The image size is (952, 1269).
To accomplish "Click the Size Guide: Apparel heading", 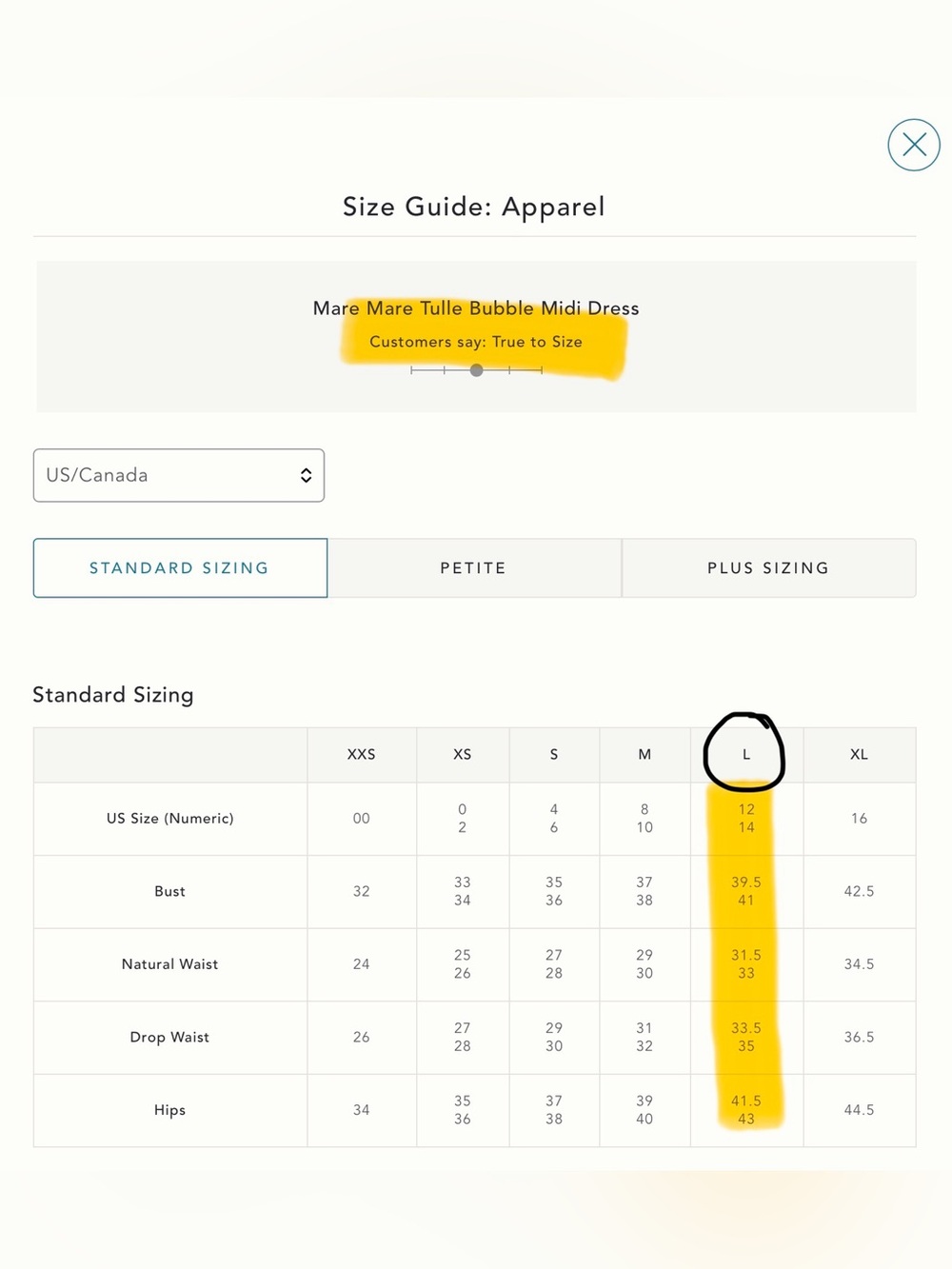I will pyautogui.click(x=474, y=207).
